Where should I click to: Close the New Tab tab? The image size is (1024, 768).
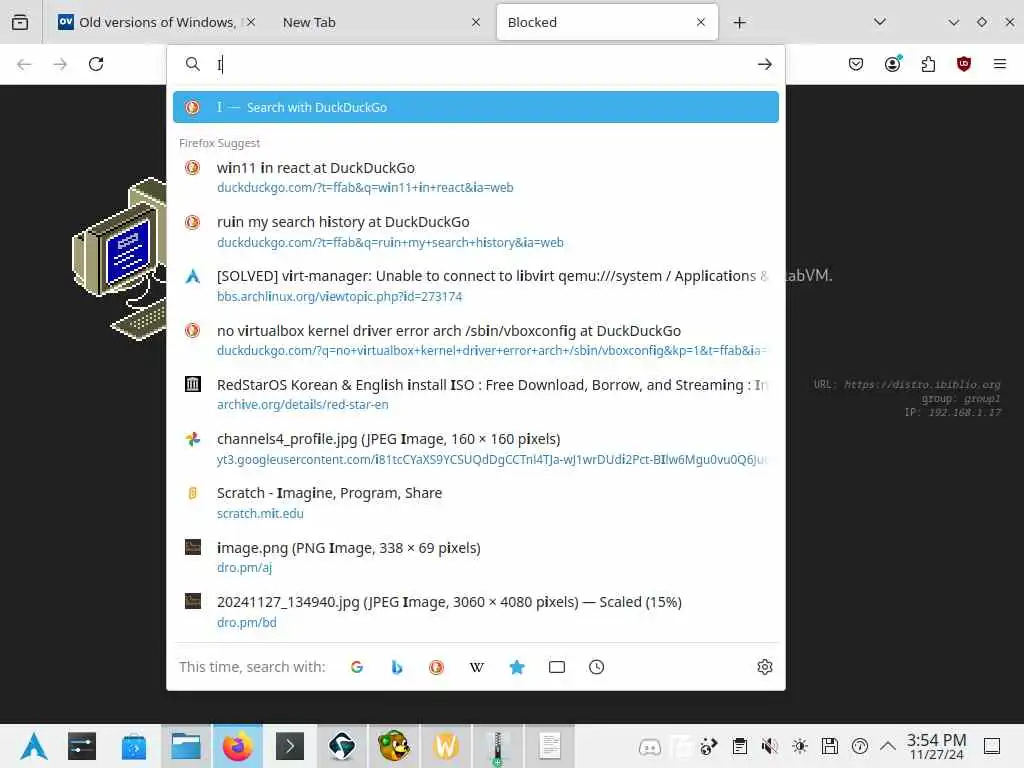(475, 22)
